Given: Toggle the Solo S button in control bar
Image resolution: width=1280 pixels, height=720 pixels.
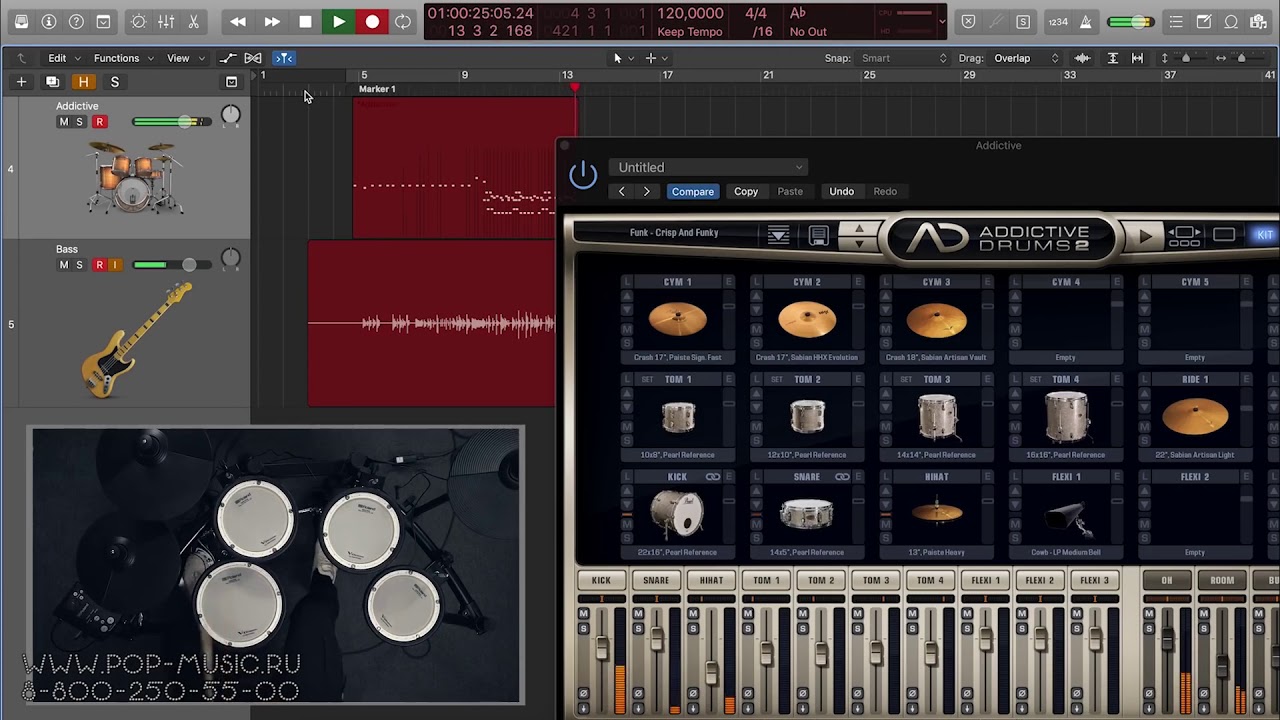Looking at the screenshot, I should [1023, 21].
